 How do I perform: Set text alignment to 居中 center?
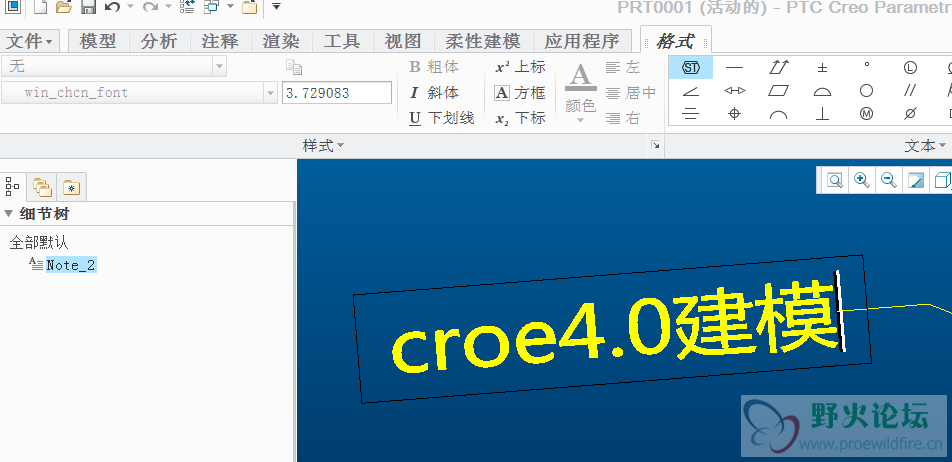(x=631, y=93)
